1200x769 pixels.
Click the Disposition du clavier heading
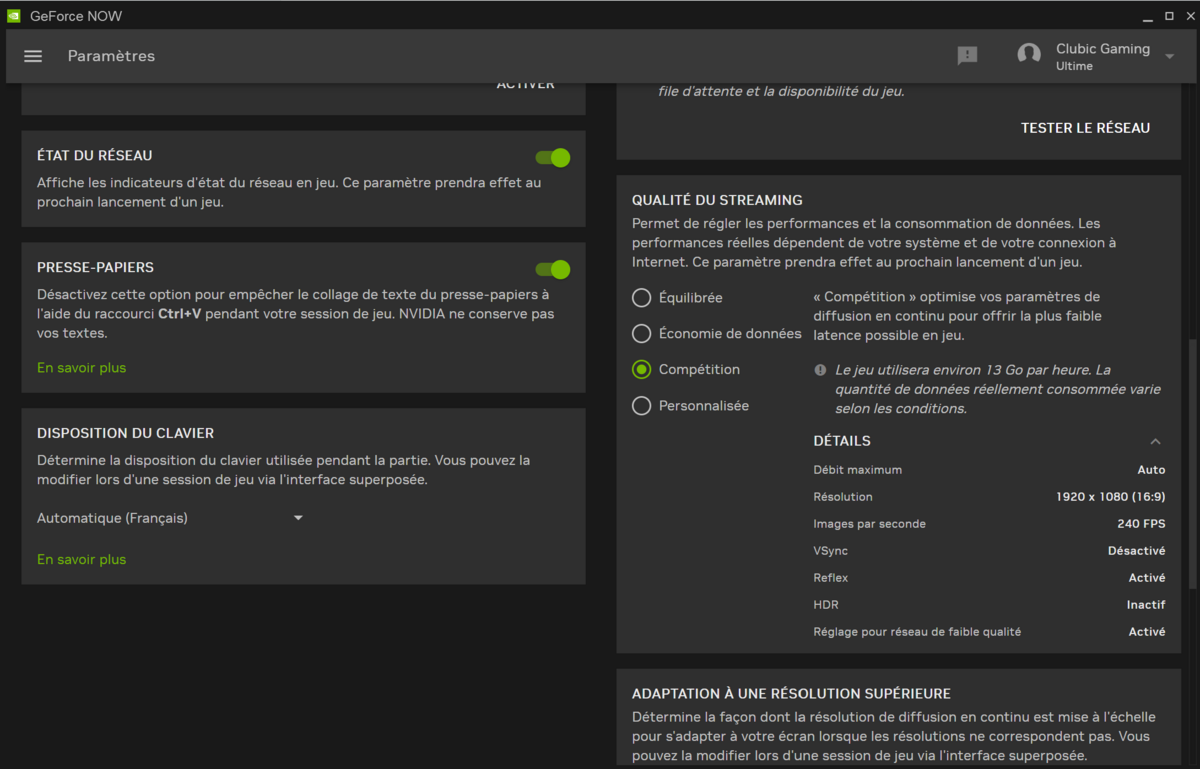point(126,433)
